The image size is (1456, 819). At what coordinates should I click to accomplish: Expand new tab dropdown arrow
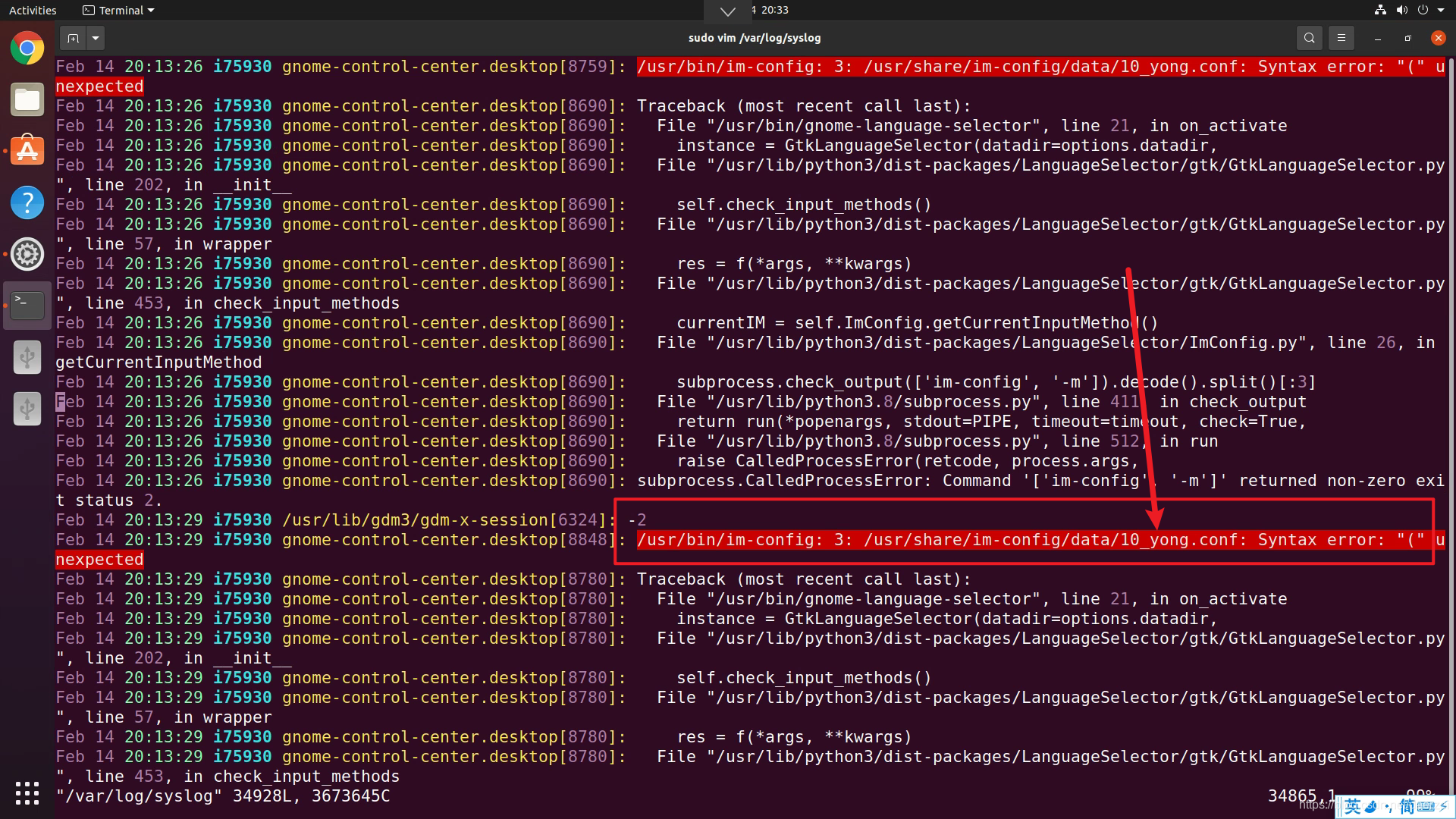coord(96,38)
